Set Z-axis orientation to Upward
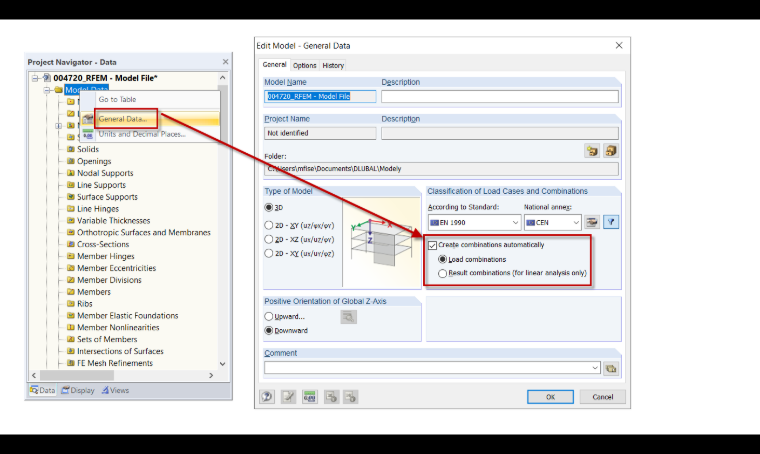 coord(269,317)
